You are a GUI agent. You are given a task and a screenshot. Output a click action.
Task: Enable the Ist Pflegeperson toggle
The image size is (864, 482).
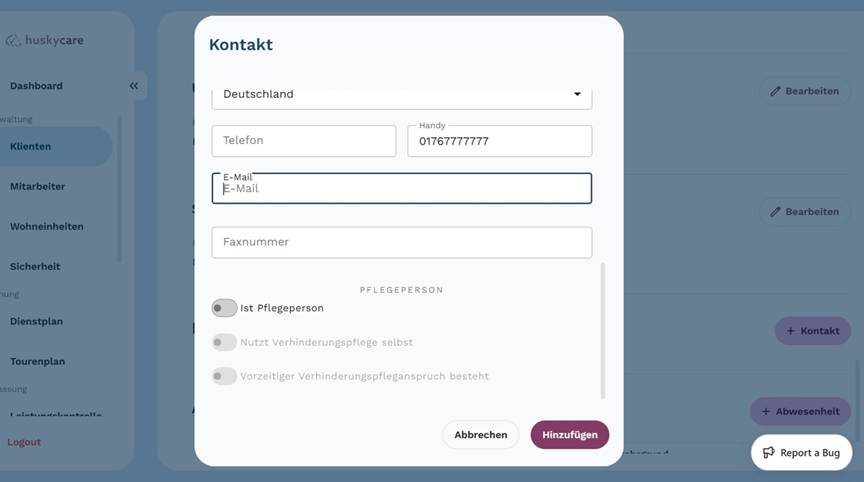pos(224,308)
